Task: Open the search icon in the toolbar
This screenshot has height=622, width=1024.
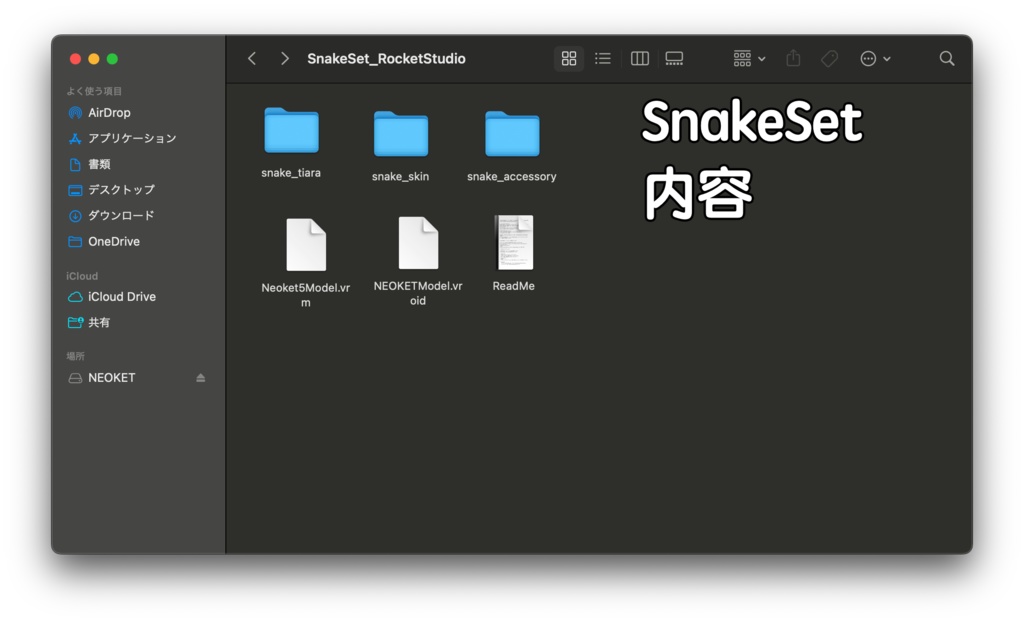Action: point(946,58)
